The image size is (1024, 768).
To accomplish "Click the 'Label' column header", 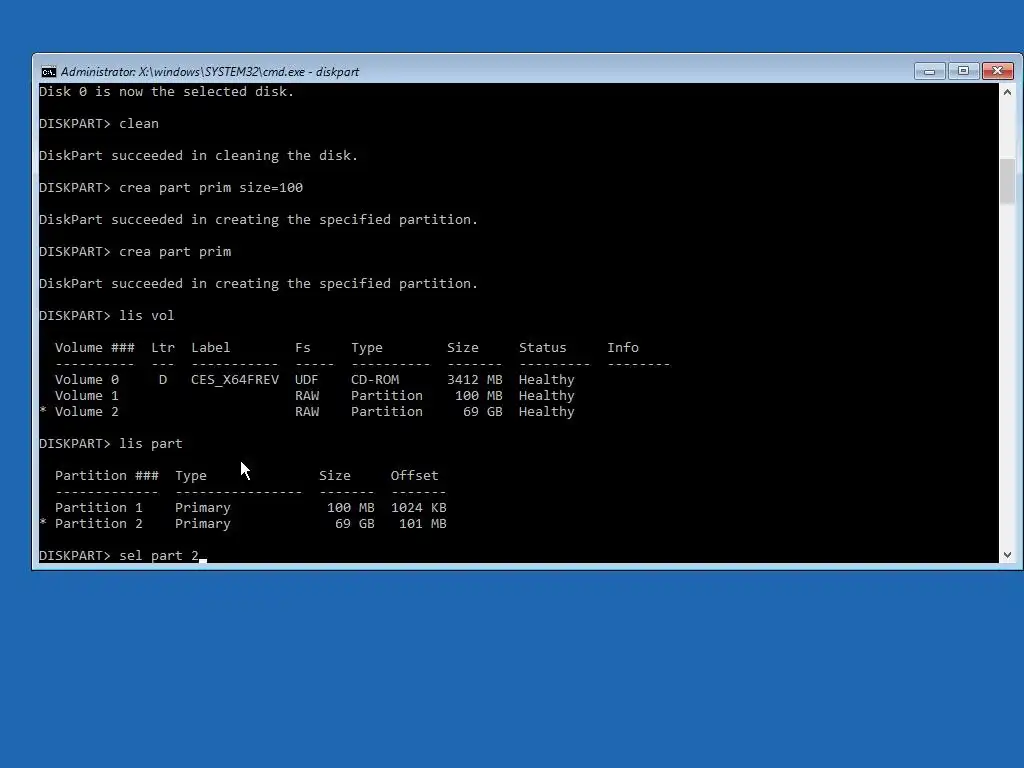I will 210,347.
